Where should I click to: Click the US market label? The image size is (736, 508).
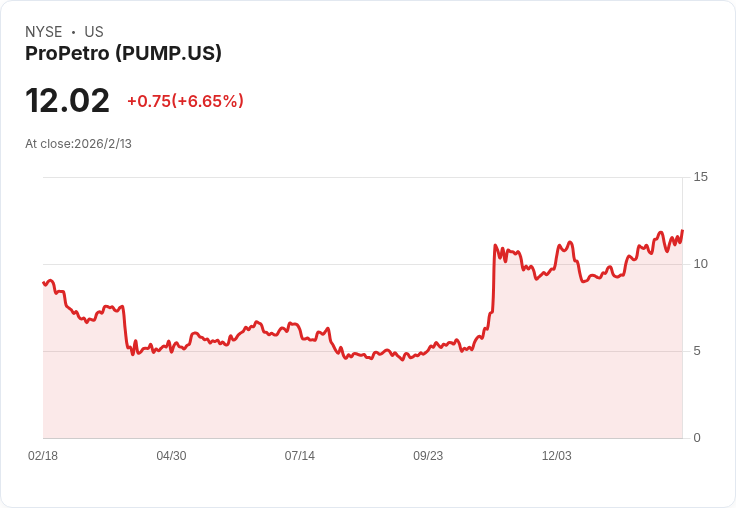tap(94, 32)
